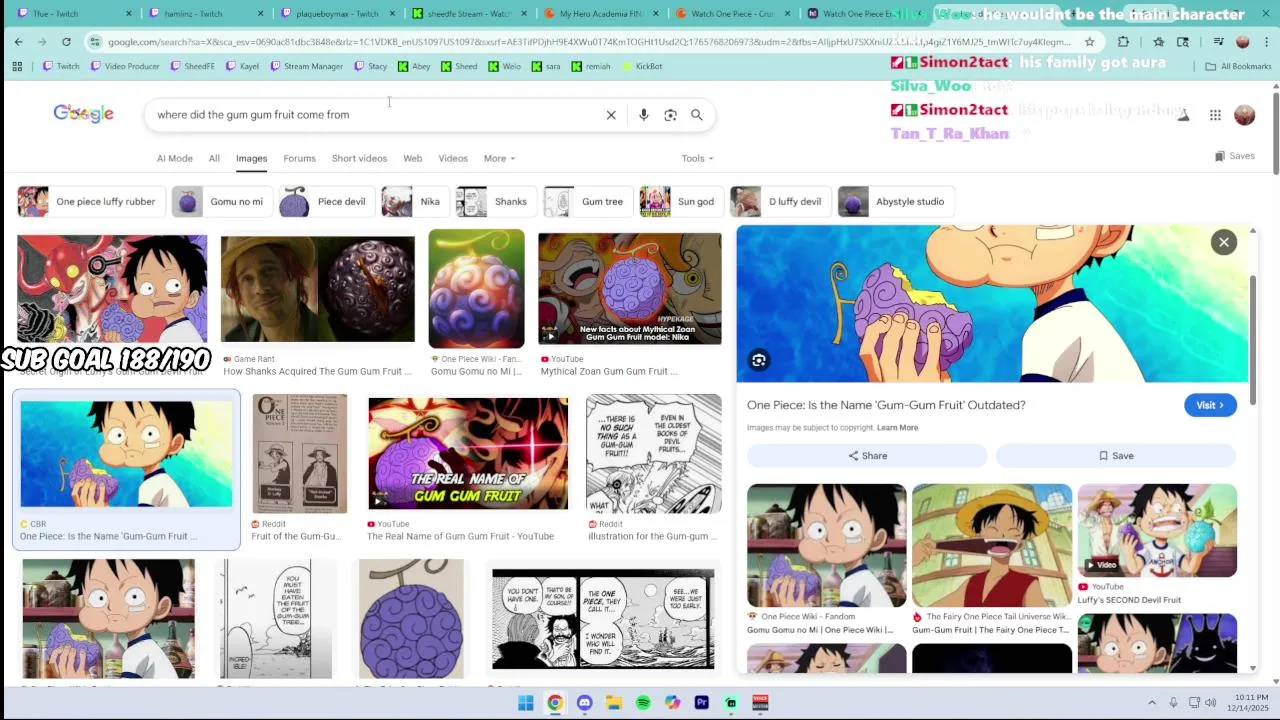Open the Gomu Gomu no Mi wiki image result
This screenshot has height=720, width=1280.
[x=476, y=289]
